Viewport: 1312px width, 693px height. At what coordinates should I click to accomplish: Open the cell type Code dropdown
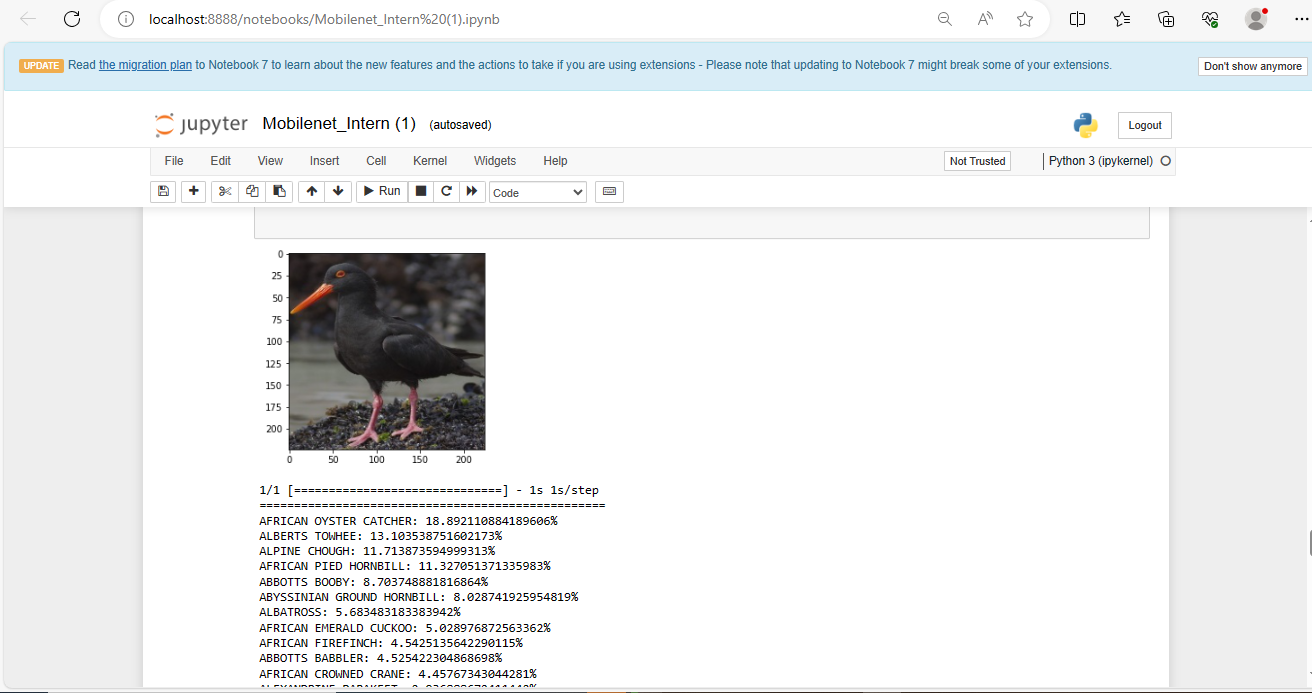coord(538,192)
